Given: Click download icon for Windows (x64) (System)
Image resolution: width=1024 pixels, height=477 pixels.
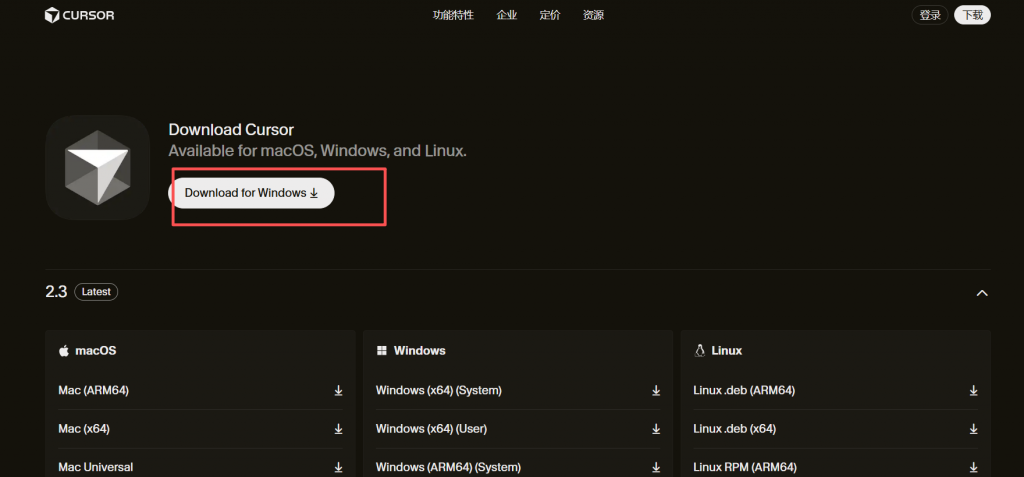Looking at the screenshot, I should (x=656, y=391).
